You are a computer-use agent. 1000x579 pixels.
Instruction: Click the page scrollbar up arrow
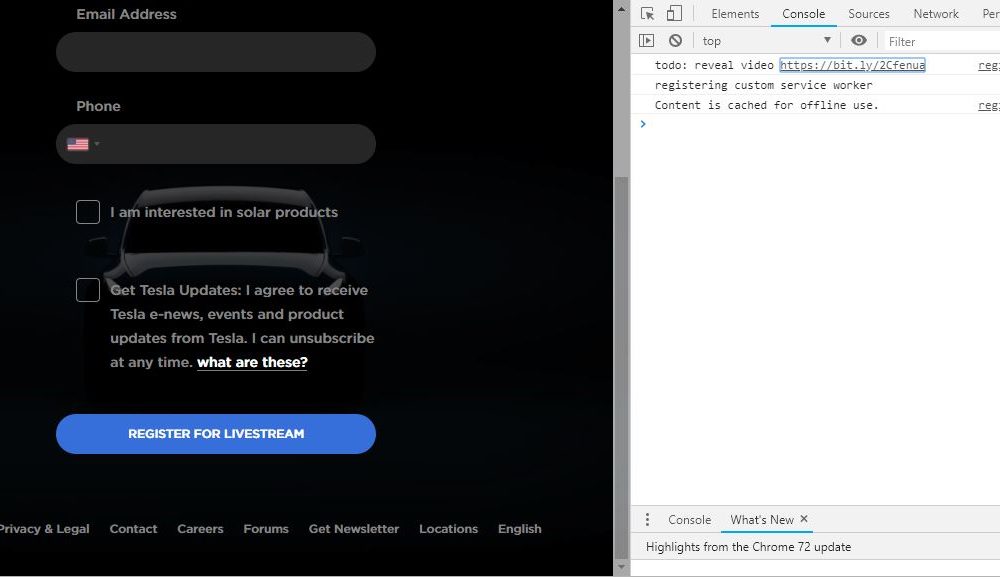pos(621,9)
